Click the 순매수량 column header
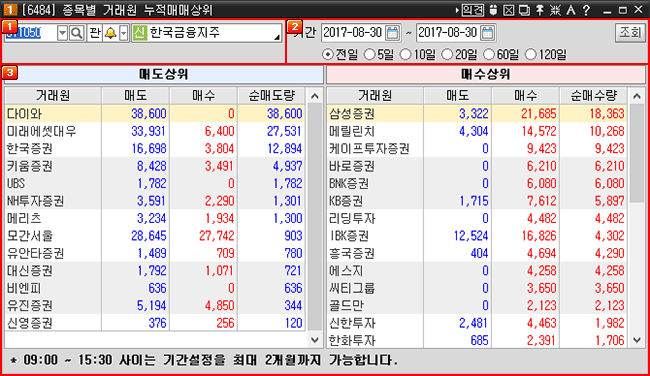Screen dimensions: 650x376 click(594, 96)
